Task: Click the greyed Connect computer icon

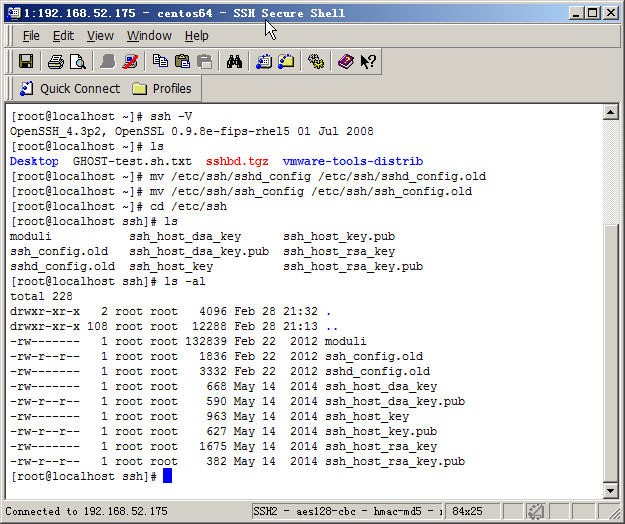Action: coord(108,62)
